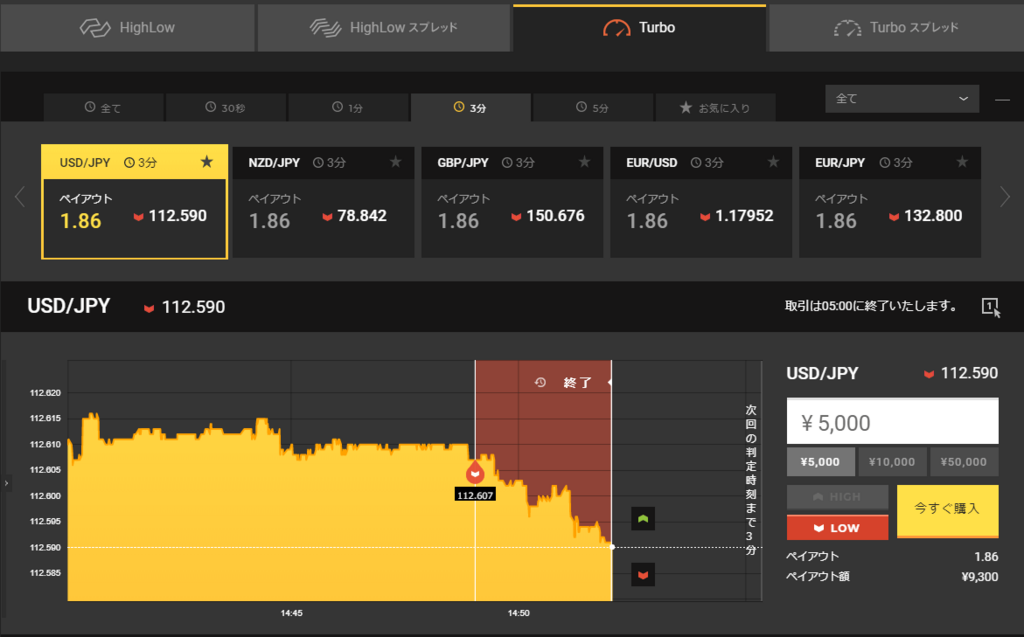This screenshot has width=1024, height=637.
Task: Click the red LOW arrow marker on chart
Action: 642,574
